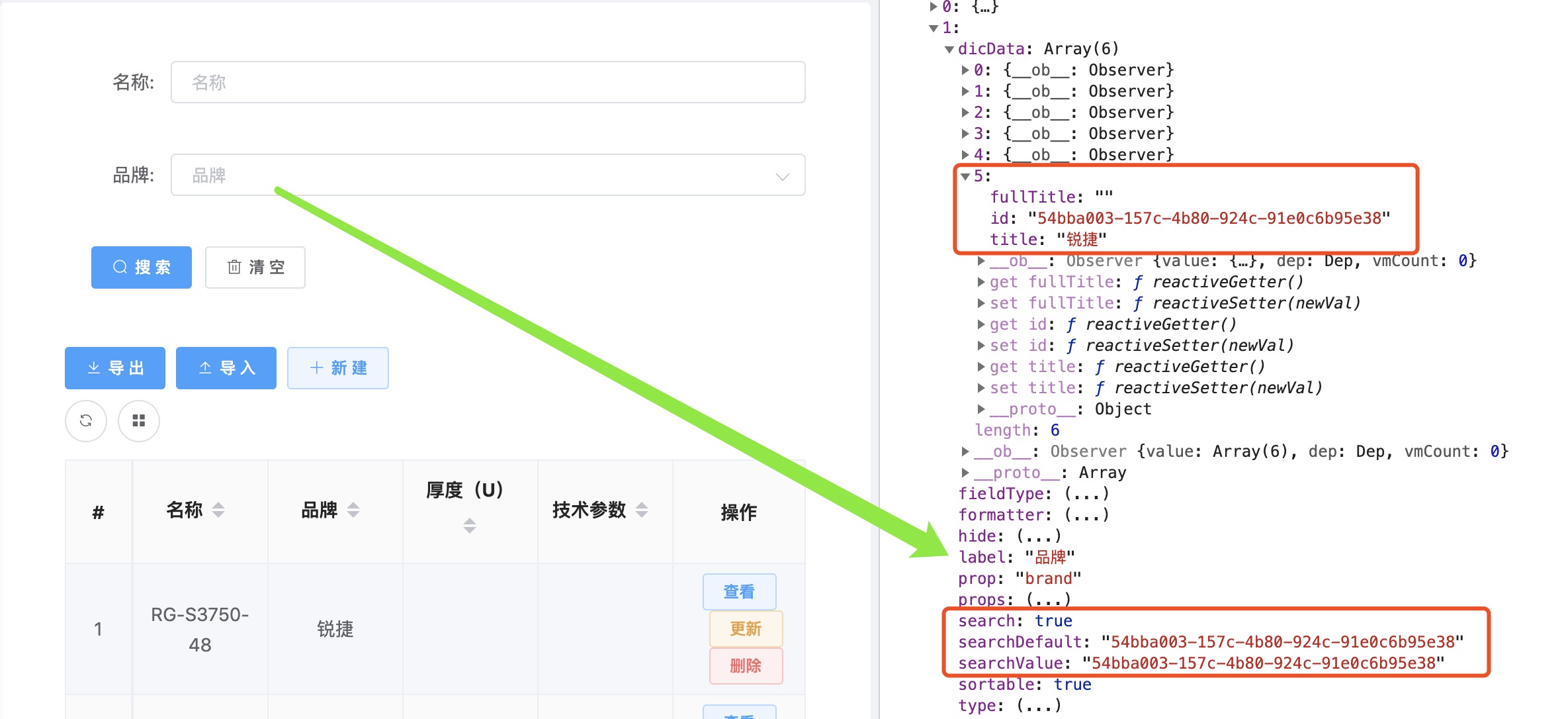Click 更新 in the RG-S3750-48 row
This screenshot has height=719, width=1568.
[746, 628]
